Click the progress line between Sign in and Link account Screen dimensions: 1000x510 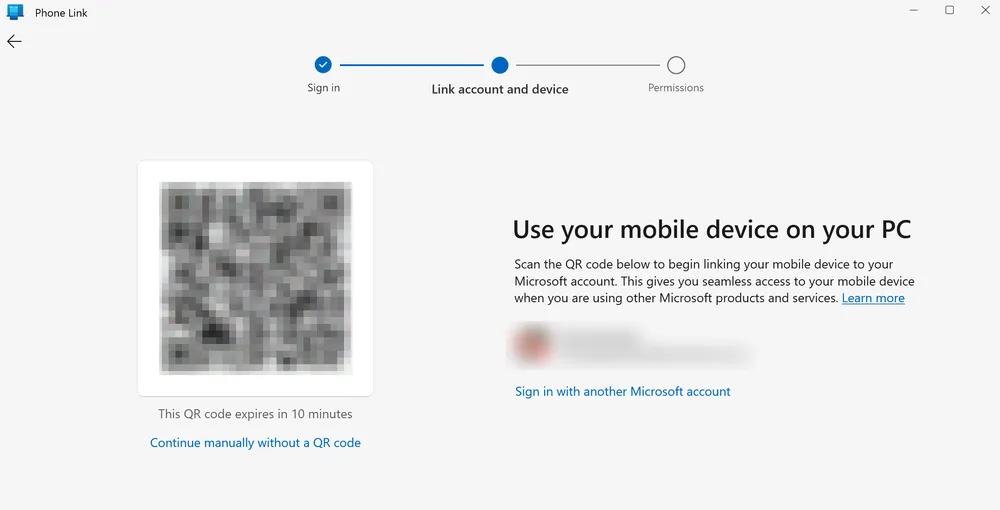click(x=411, y=65)
